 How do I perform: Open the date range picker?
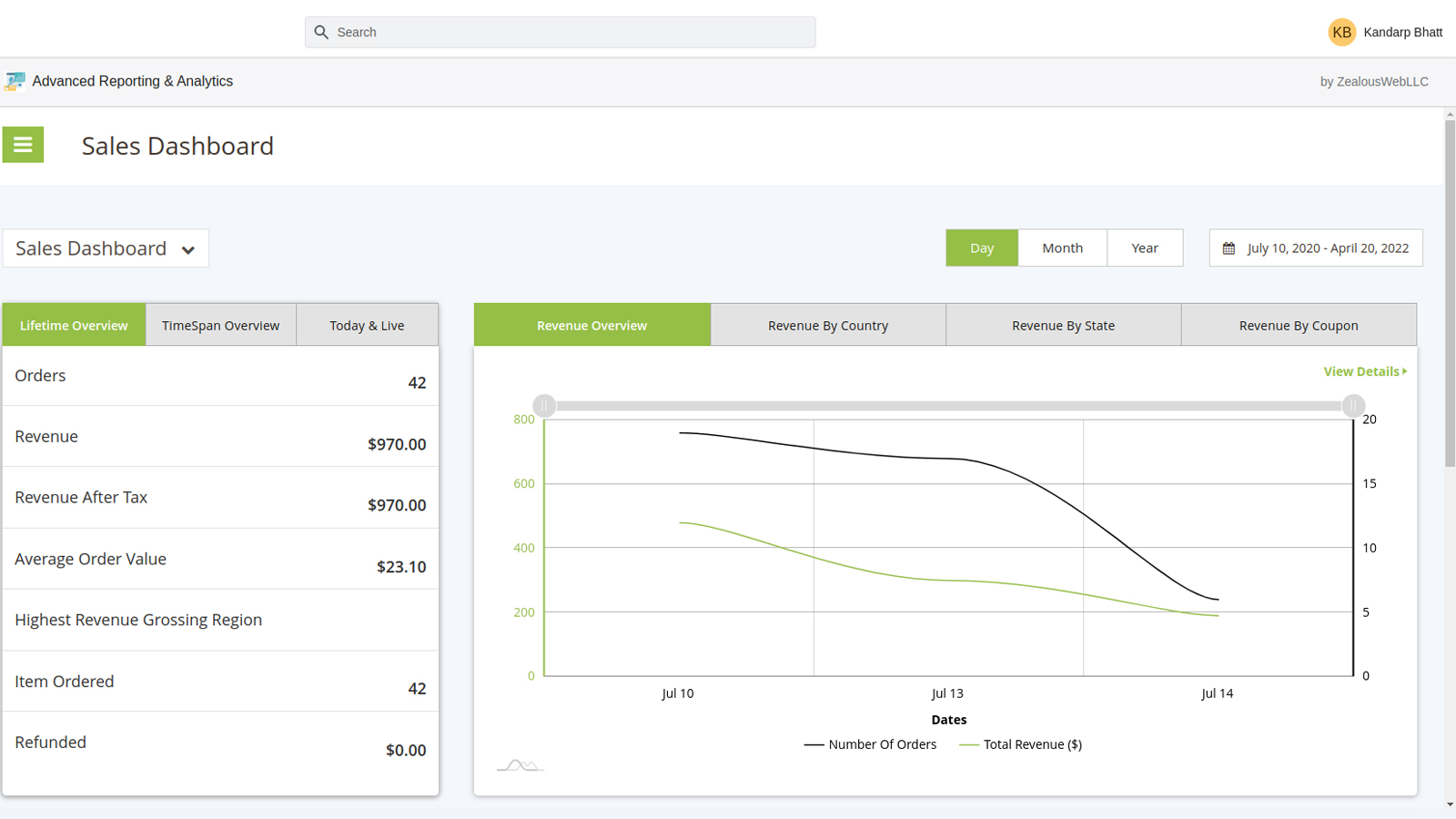tap(1327, 248)
